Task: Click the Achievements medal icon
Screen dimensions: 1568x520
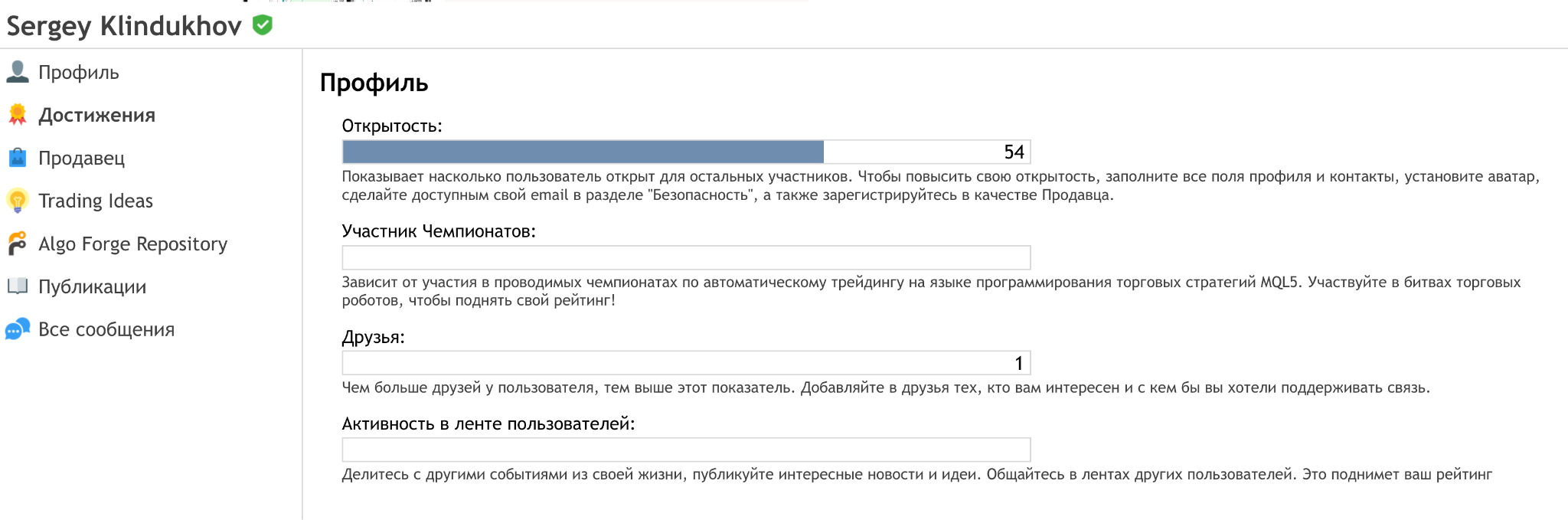Action: click(x=18, y=115)
